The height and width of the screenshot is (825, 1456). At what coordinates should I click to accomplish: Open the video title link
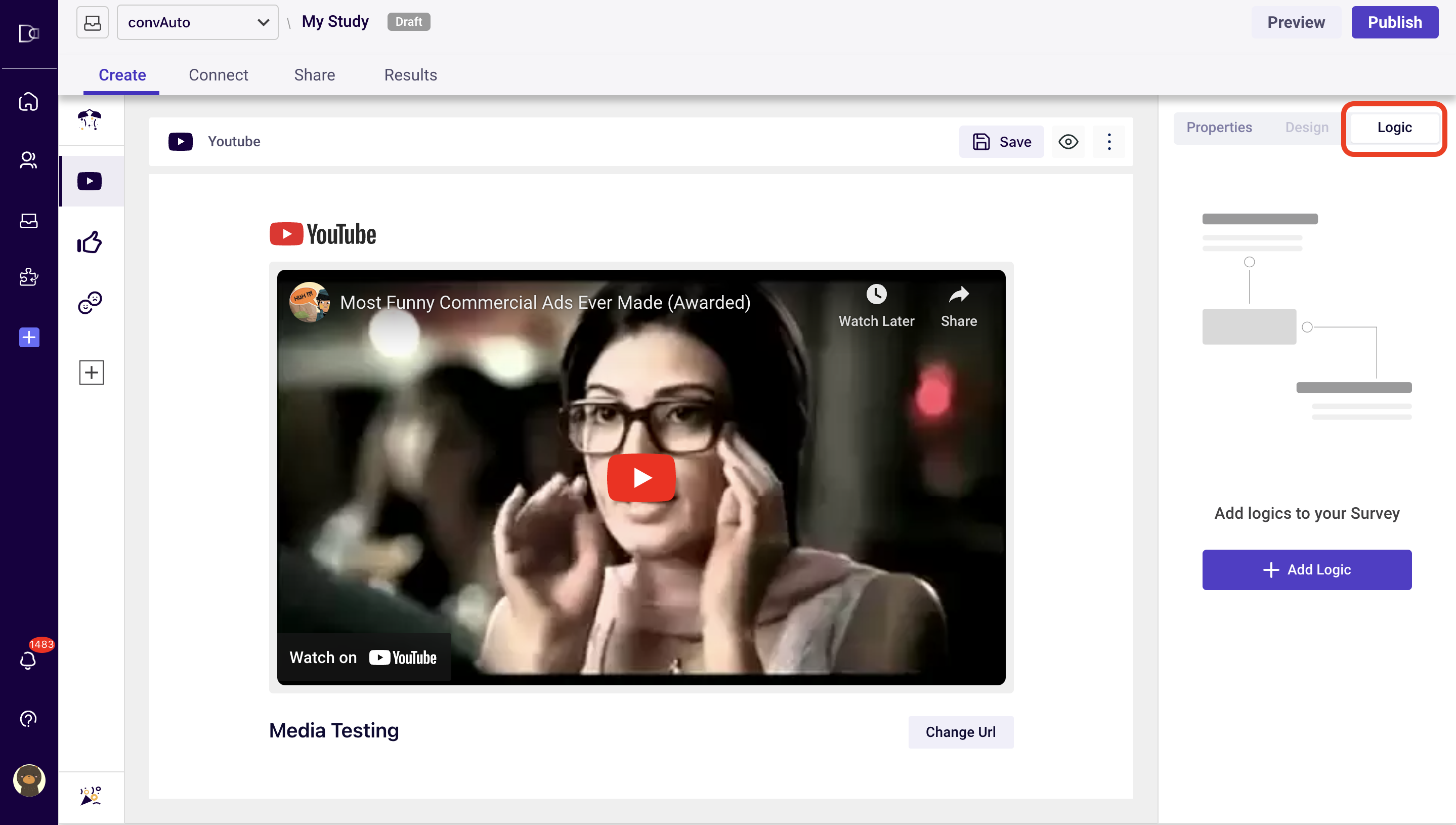tap(545, 303)
